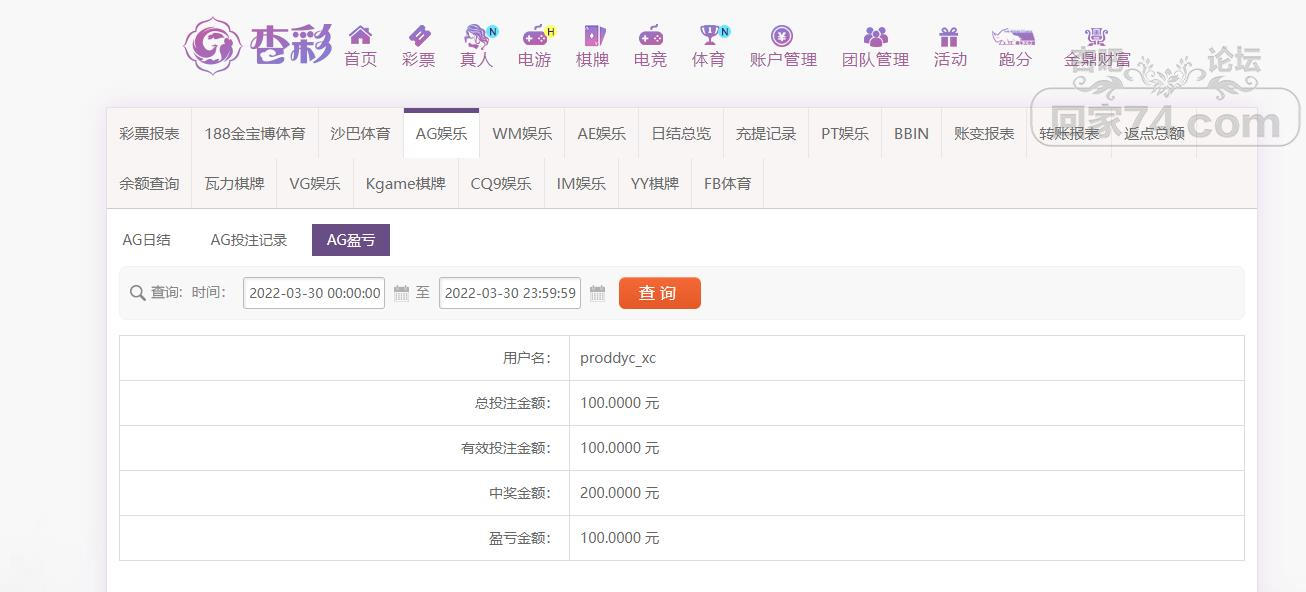Switch to the 瓦力棋牌 tab
This screenshot has width=1306, height=592.
[x=234, y=183]
